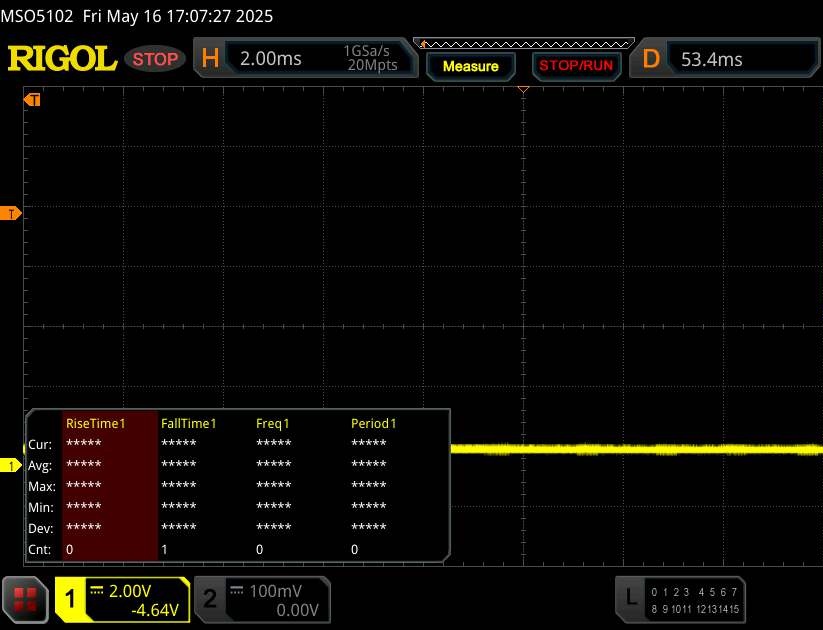Click the trigger position T marker at top-left

[32, 100]
